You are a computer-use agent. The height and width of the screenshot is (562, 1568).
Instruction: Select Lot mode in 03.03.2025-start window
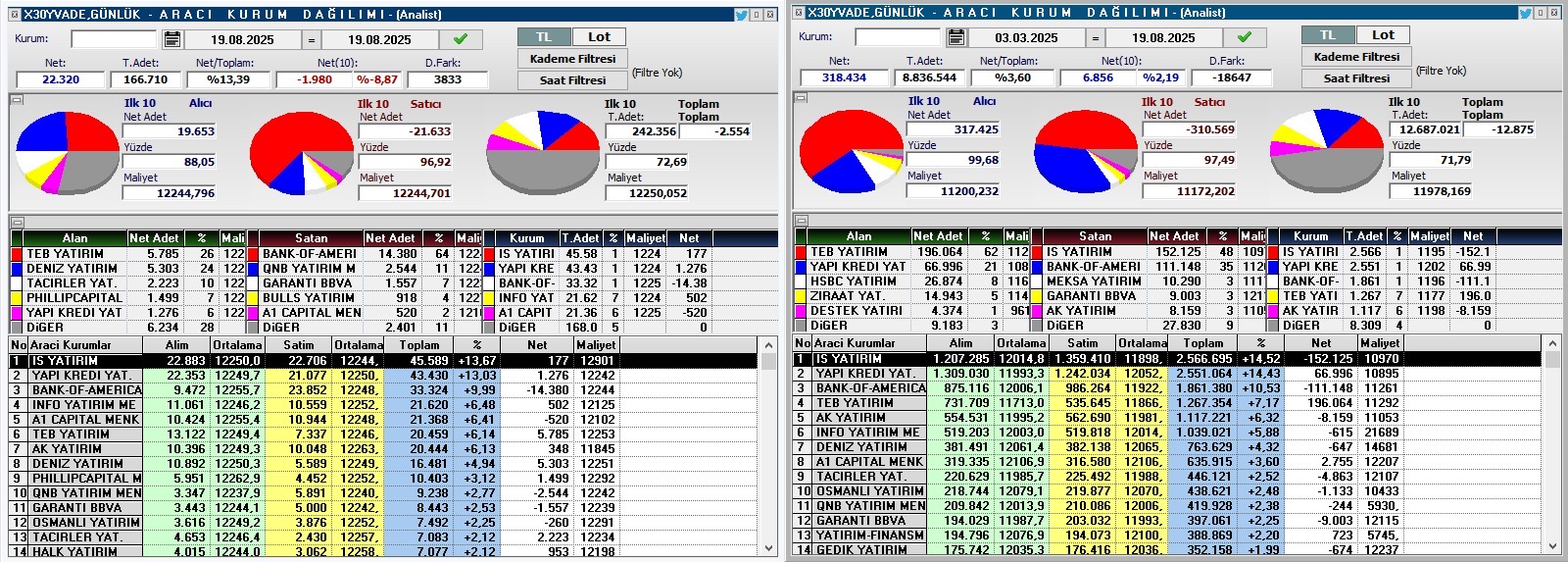pos(1383,35)
